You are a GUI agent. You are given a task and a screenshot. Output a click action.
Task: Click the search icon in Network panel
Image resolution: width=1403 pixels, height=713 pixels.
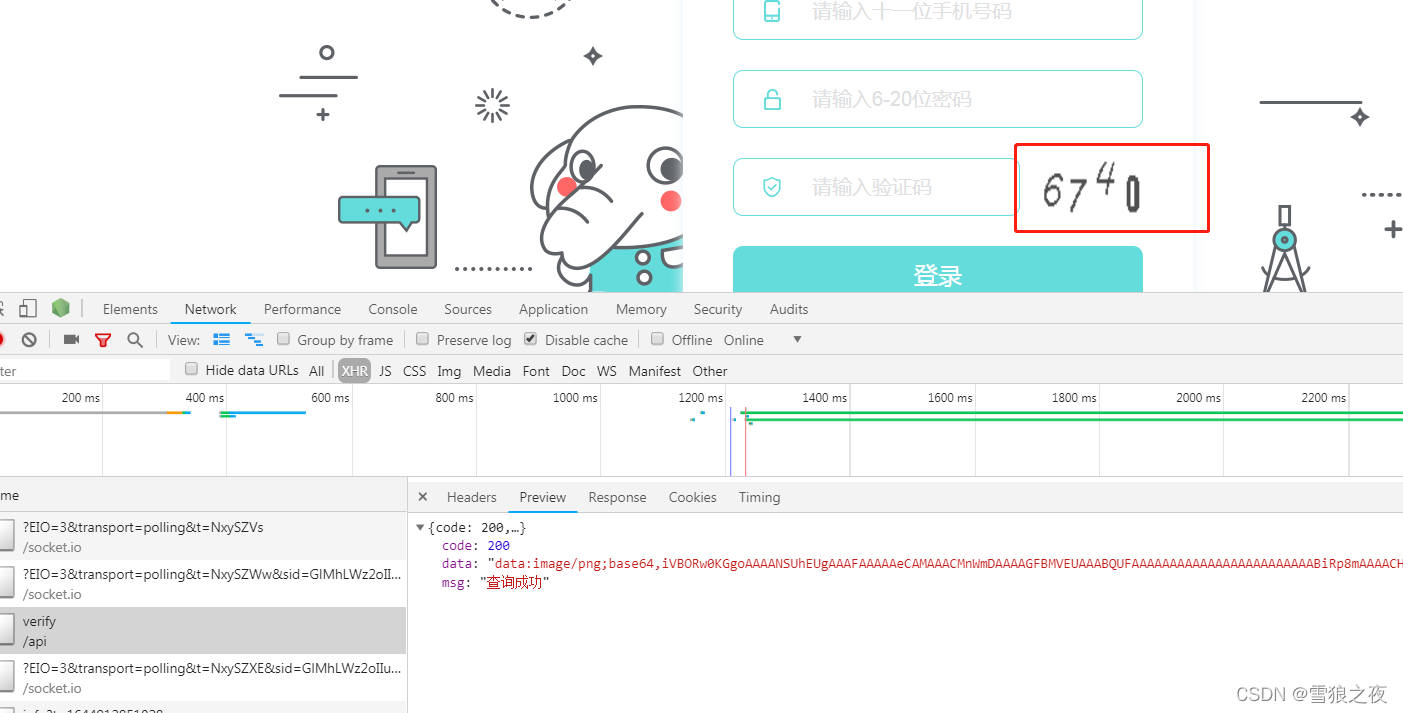(135, 340)
